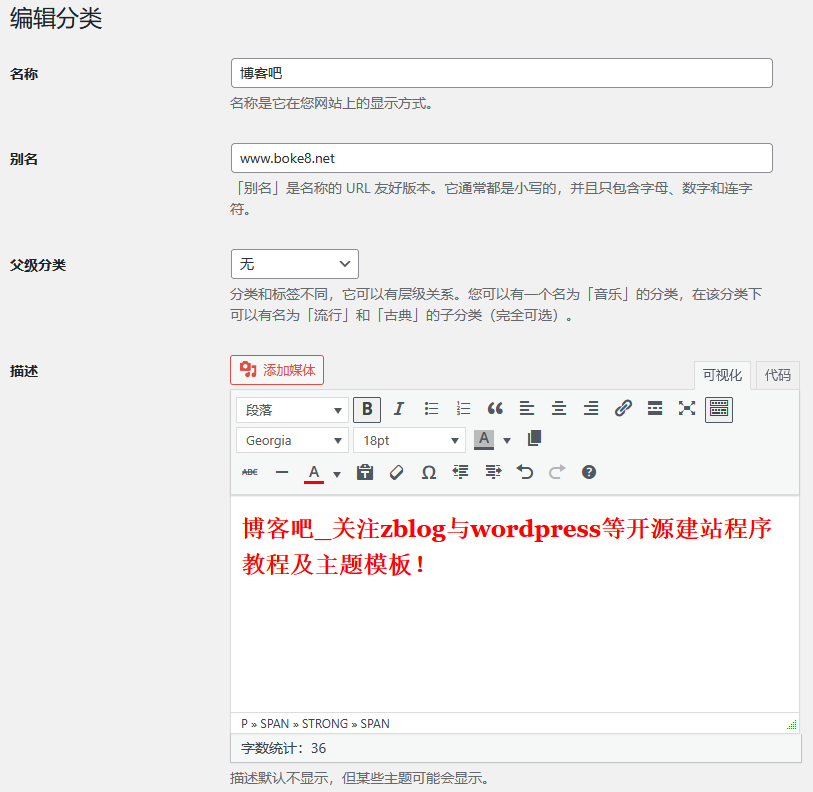Insert or edit a link
Image resolution: width=813 pixels, height=792 pixels.
(623, 409)
